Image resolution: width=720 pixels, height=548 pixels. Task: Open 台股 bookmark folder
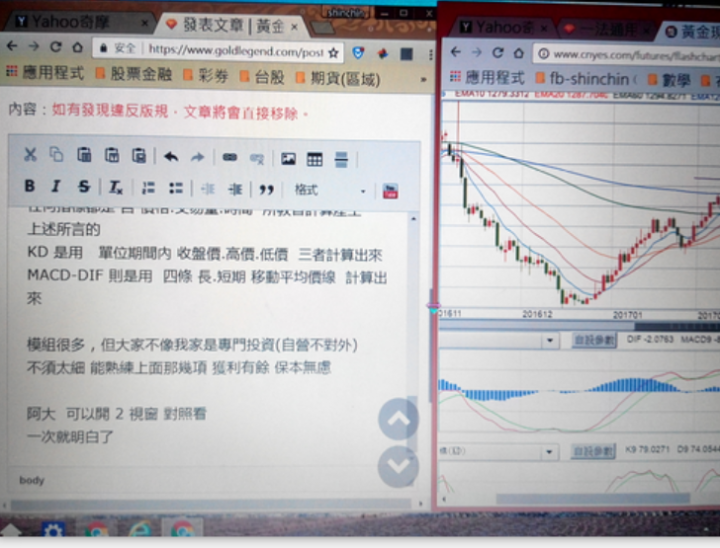click(263, 77)
